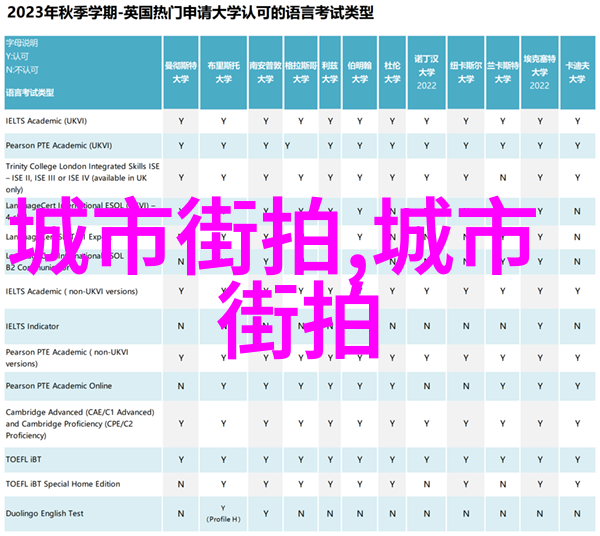Click the 语言考试类型 header label
The image size is (600, 536).
point(30,93)
